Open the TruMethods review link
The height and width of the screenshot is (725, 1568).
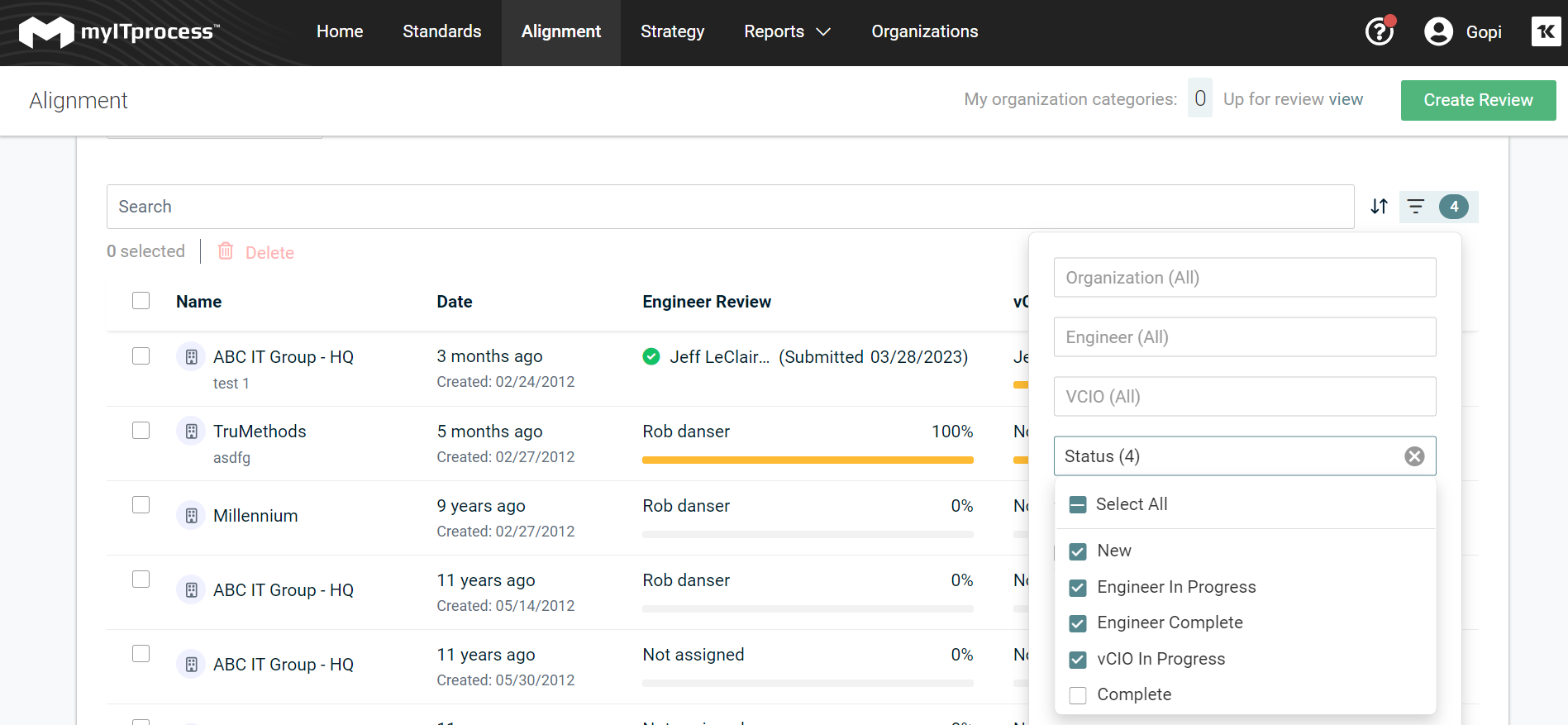click(260, 432)
